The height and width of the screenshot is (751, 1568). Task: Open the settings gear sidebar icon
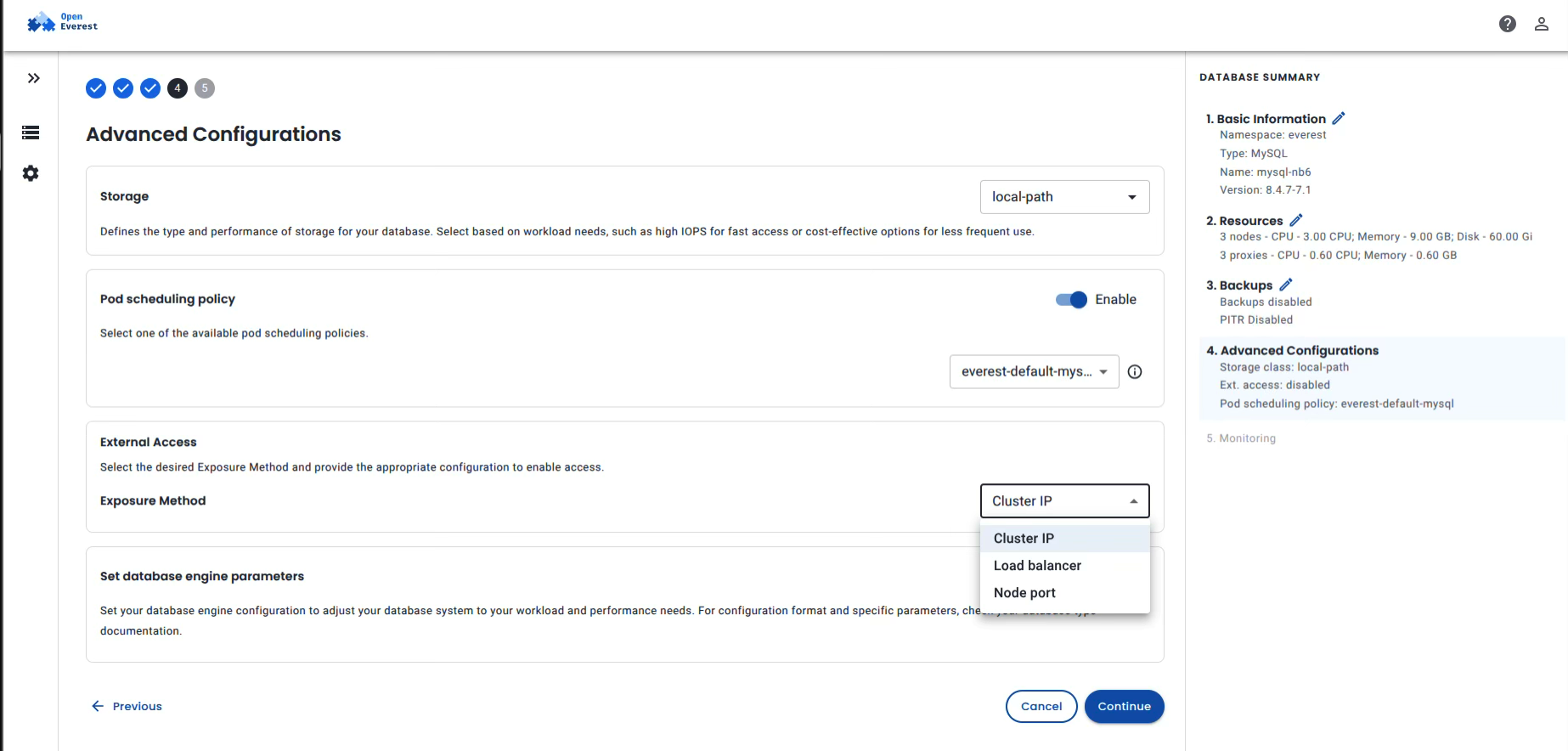coord(31,173)
